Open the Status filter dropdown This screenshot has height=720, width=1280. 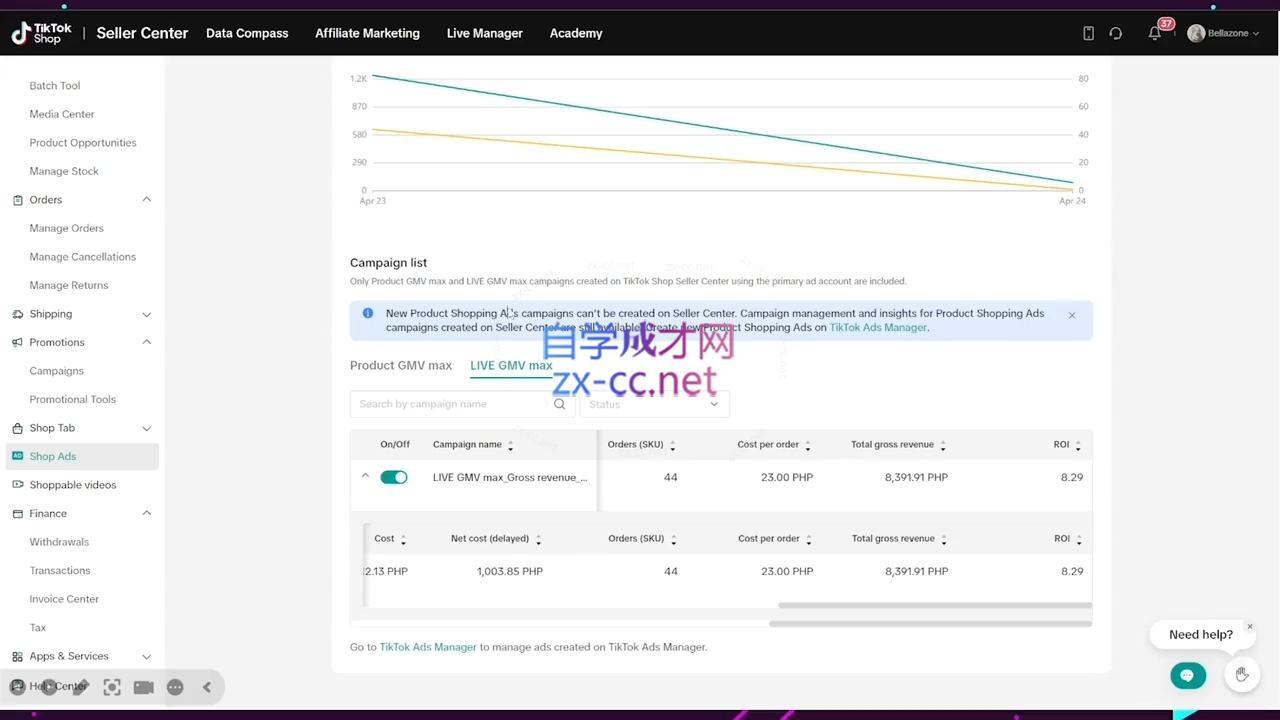coord(654,404)
